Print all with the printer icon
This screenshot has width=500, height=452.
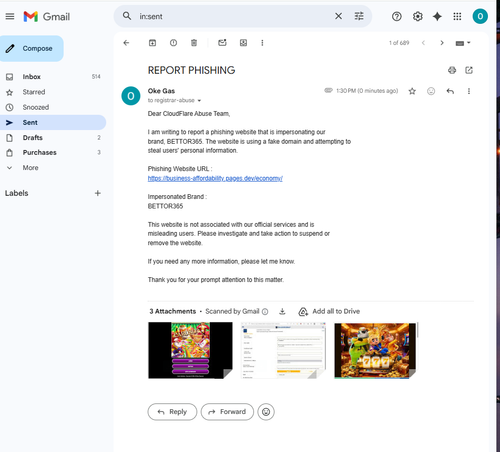pos(452,70)
